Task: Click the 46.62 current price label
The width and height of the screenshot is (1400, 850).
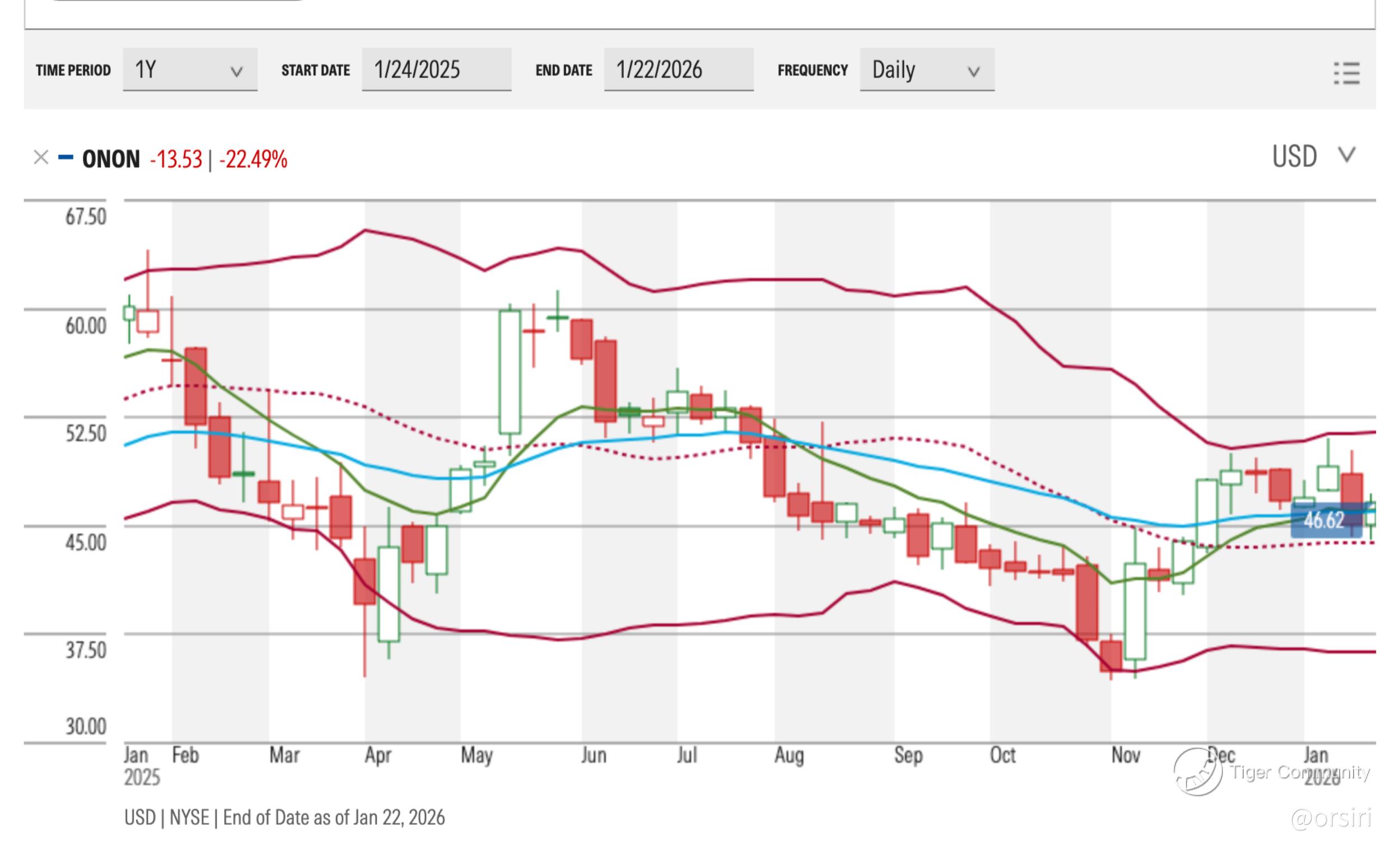Action: [x=1326, y=520]
